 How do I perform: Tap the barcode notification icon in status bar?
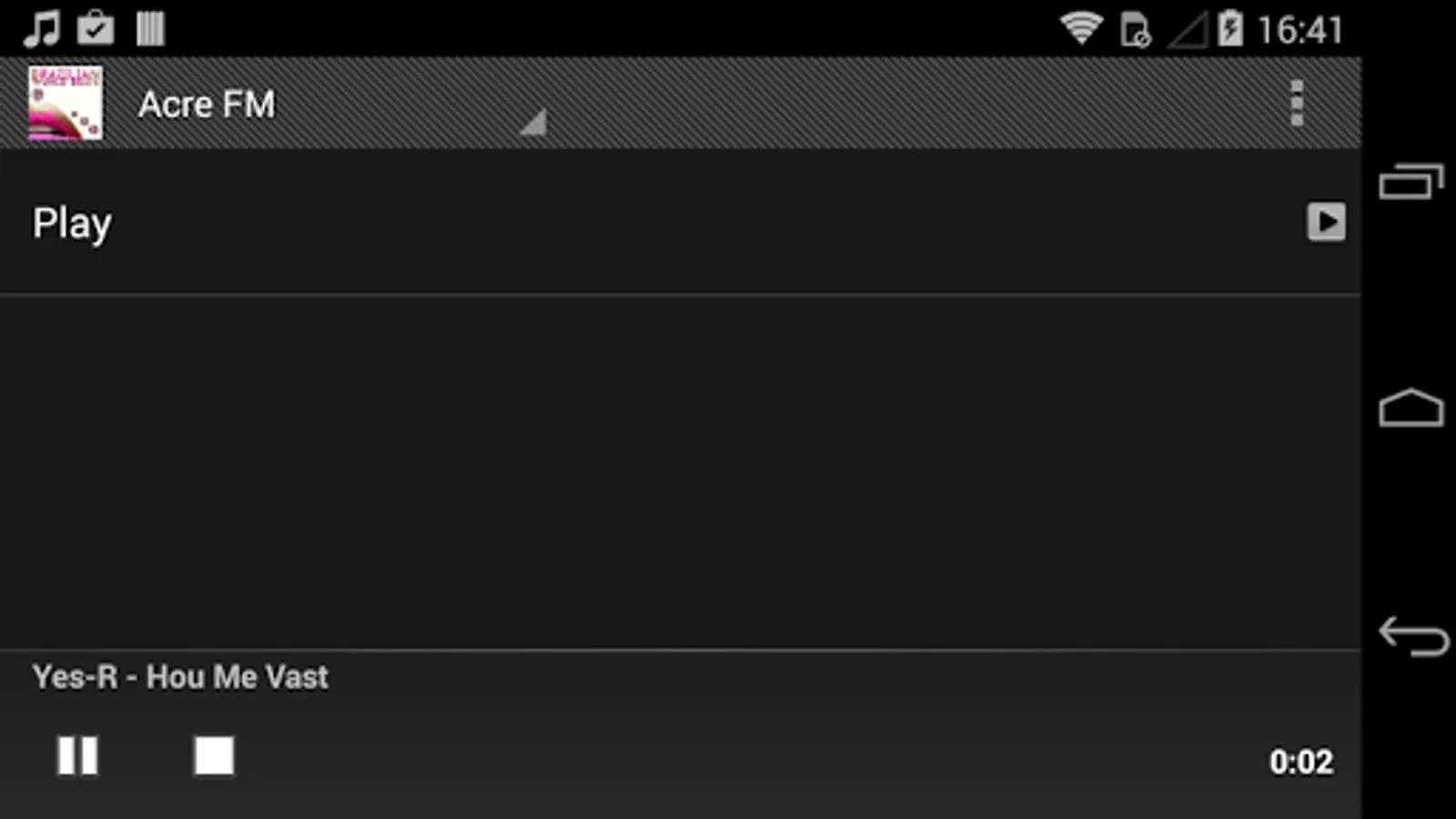tap(150, 28)
